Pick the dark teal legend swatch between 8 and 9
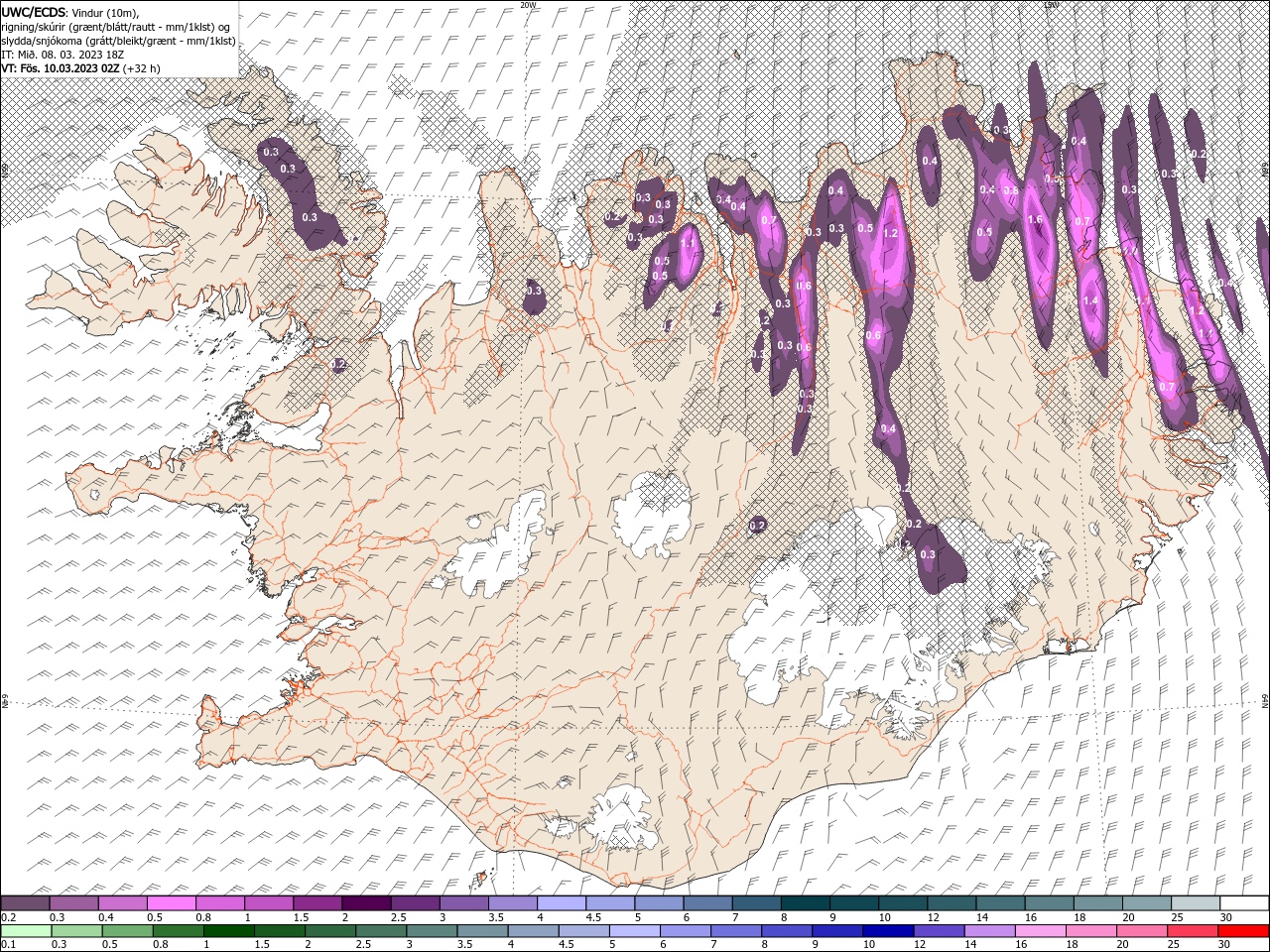 [x=804, y=903]
